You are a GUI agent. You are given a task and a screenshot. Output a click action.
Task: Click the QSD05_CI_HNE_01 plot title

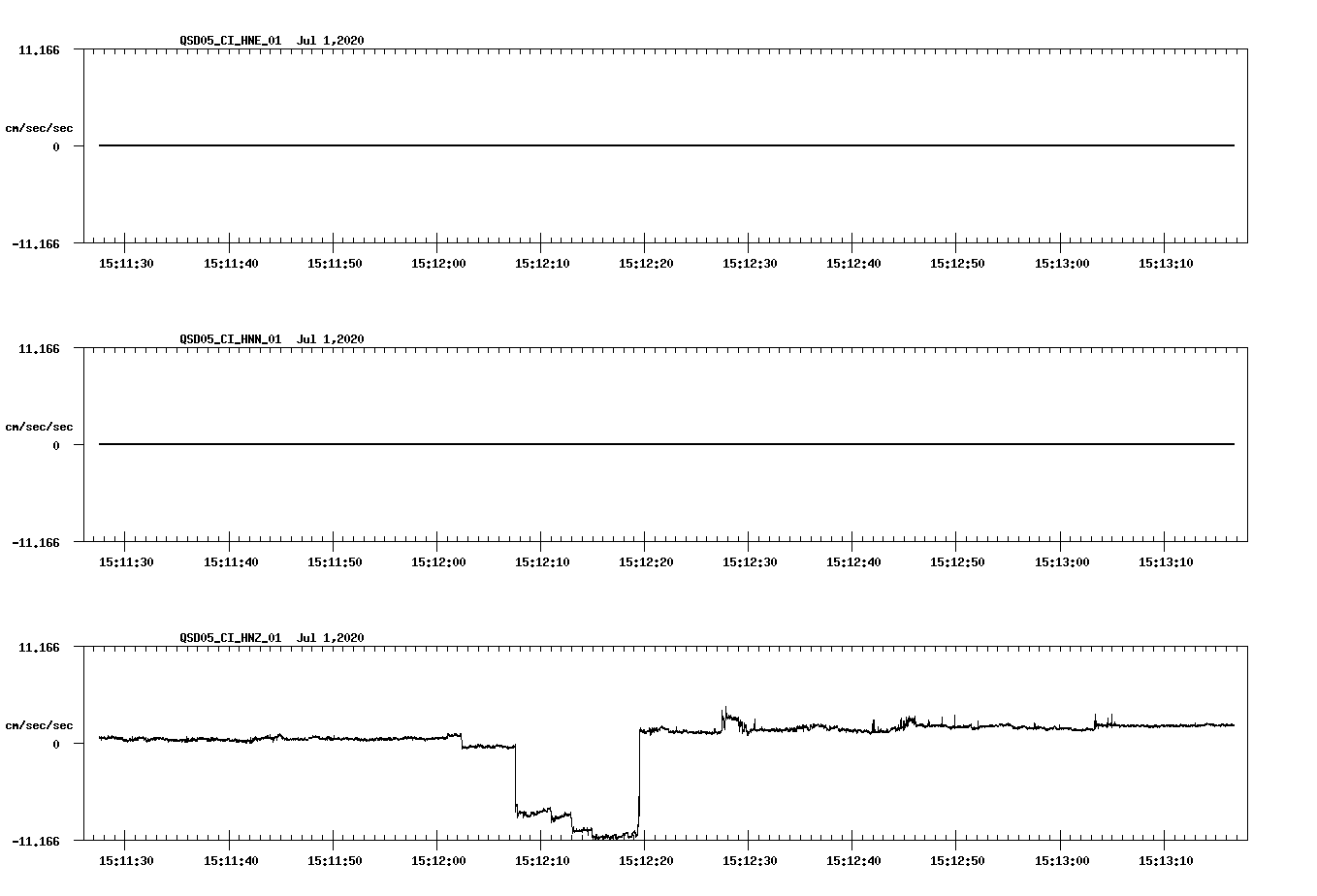(x=272, y=41)
